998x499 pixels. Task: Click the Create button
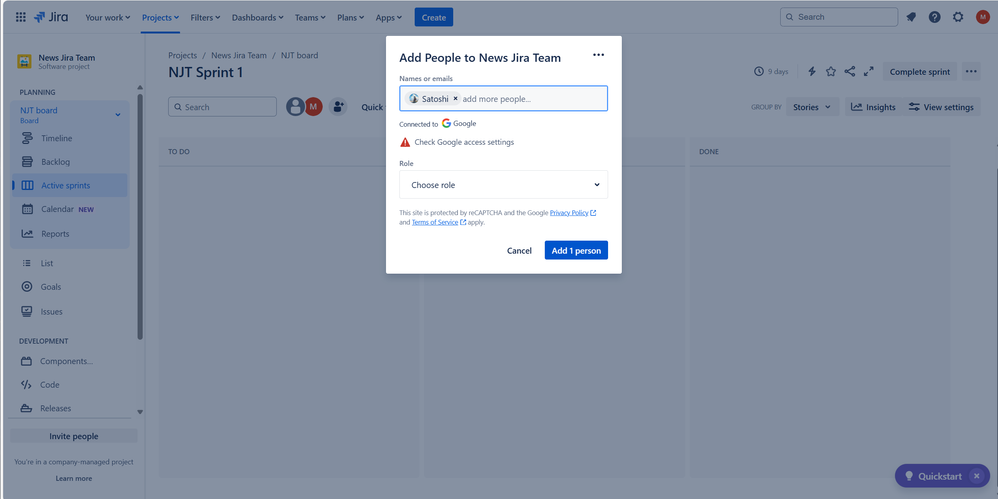[x=433, y=17]
